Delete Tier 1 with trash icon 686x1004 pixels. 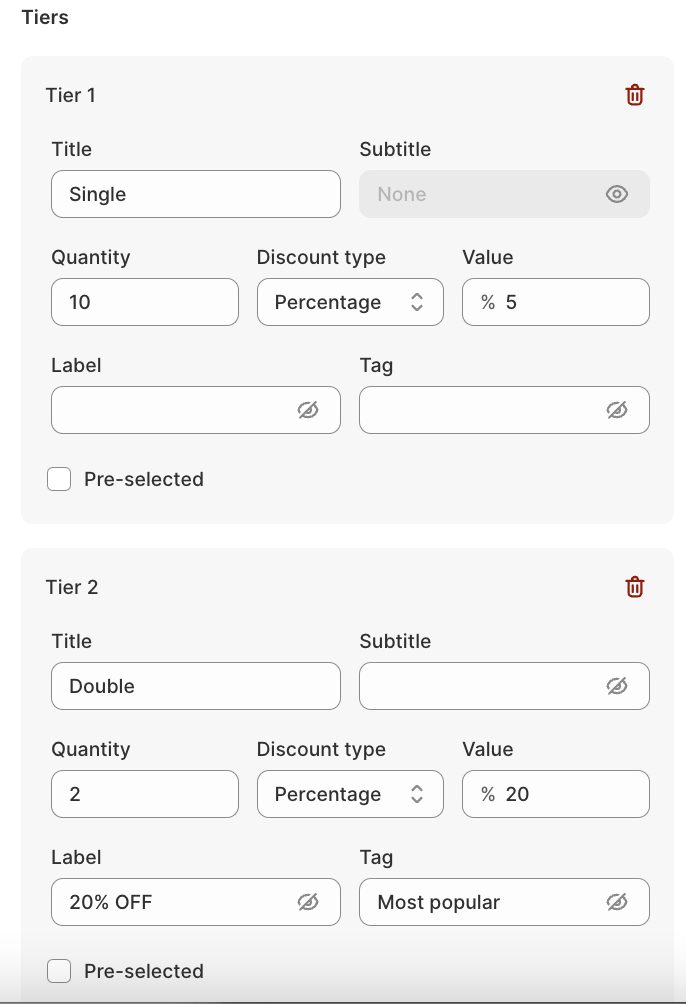click(635, 95)
